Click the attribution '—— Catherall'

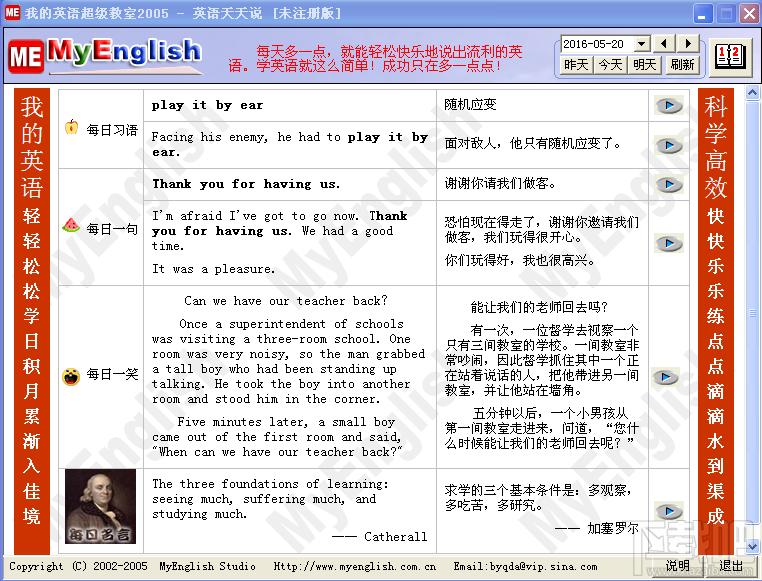coord(380,536)
